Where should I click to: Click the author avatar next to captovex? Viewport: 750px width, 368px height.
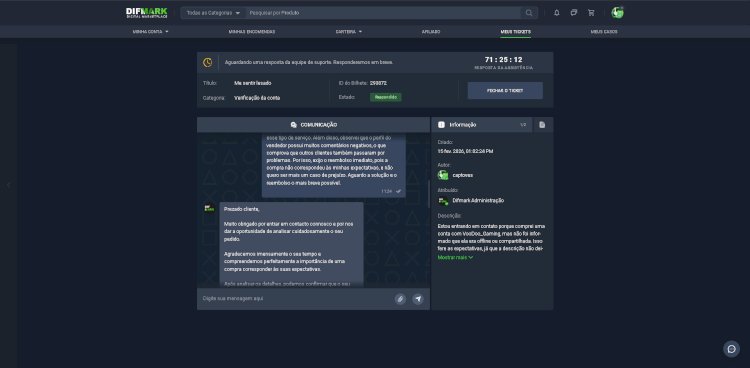tap(443, 175)
